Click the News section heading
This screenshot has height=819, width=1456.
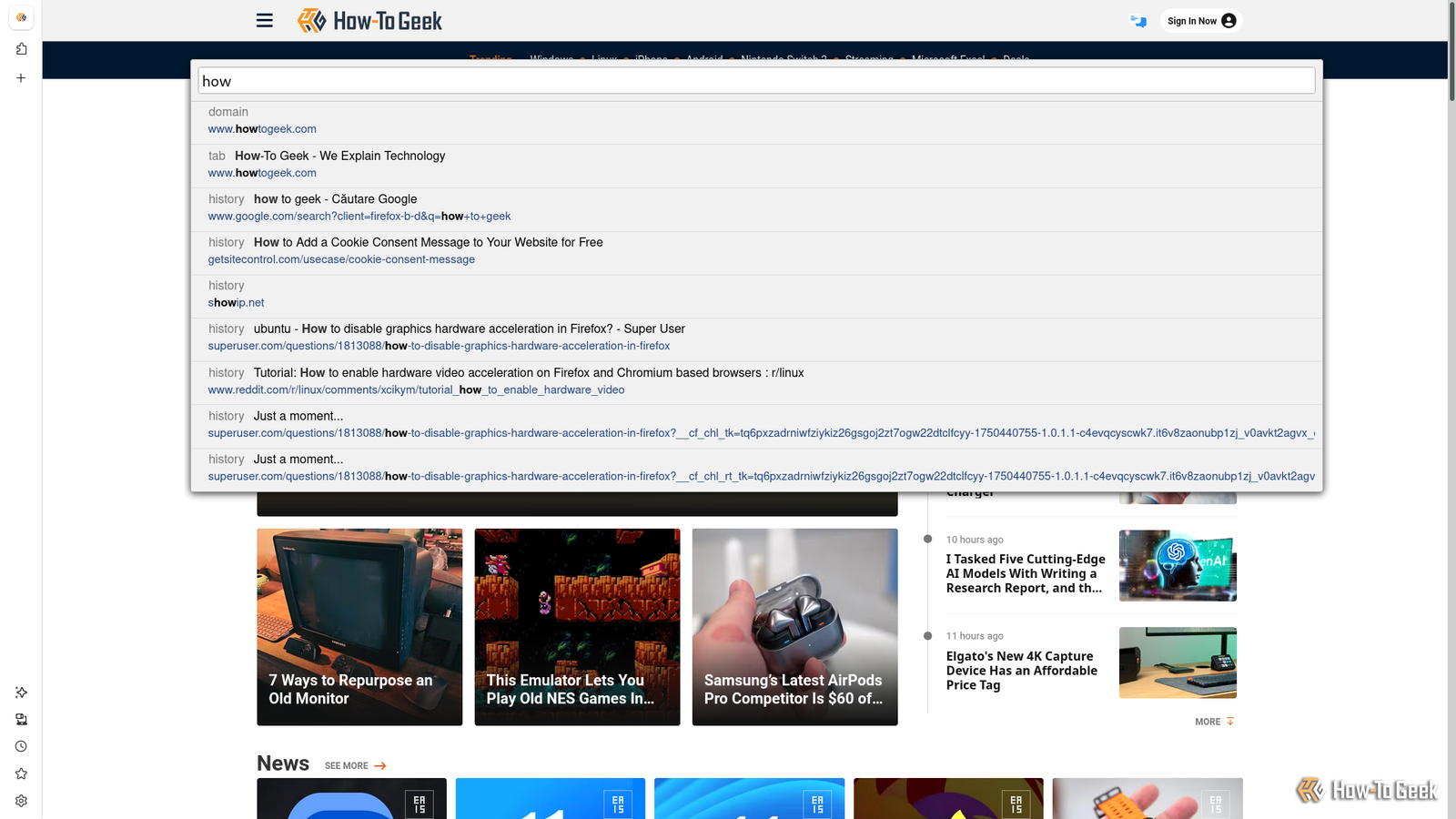coord(283,763)
